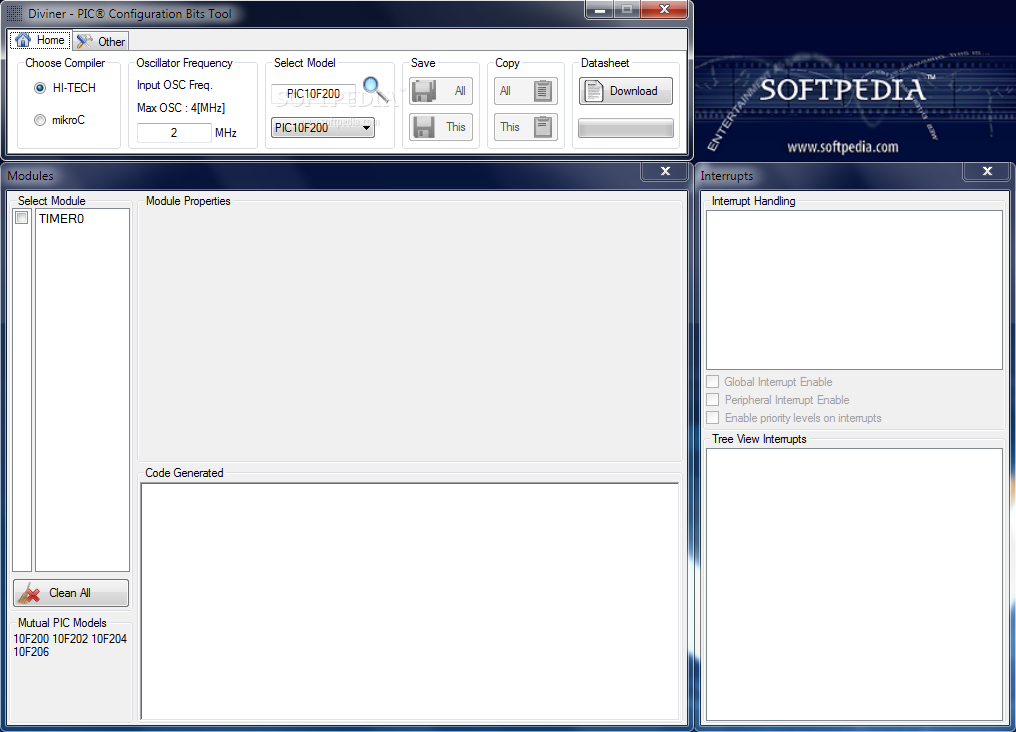Click the Mutual PIC Models list text
This screenshot has width=1016, height=732.
click(70, 645)
